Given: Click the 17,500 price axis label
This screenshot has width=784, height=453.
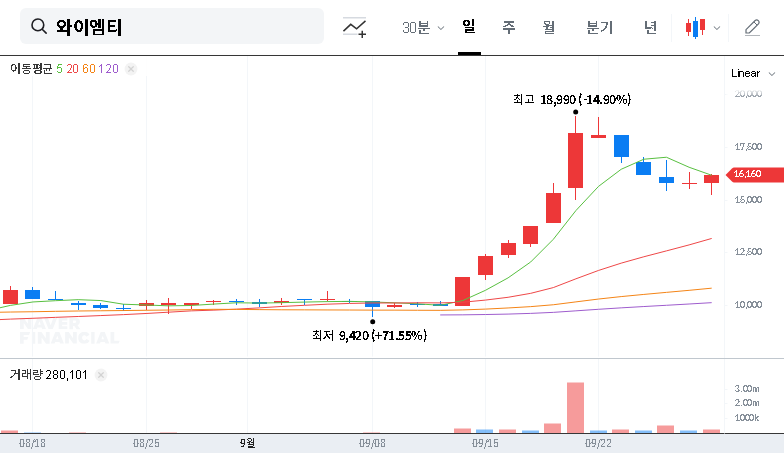Looking at the screenshot, I should (748, 146).
